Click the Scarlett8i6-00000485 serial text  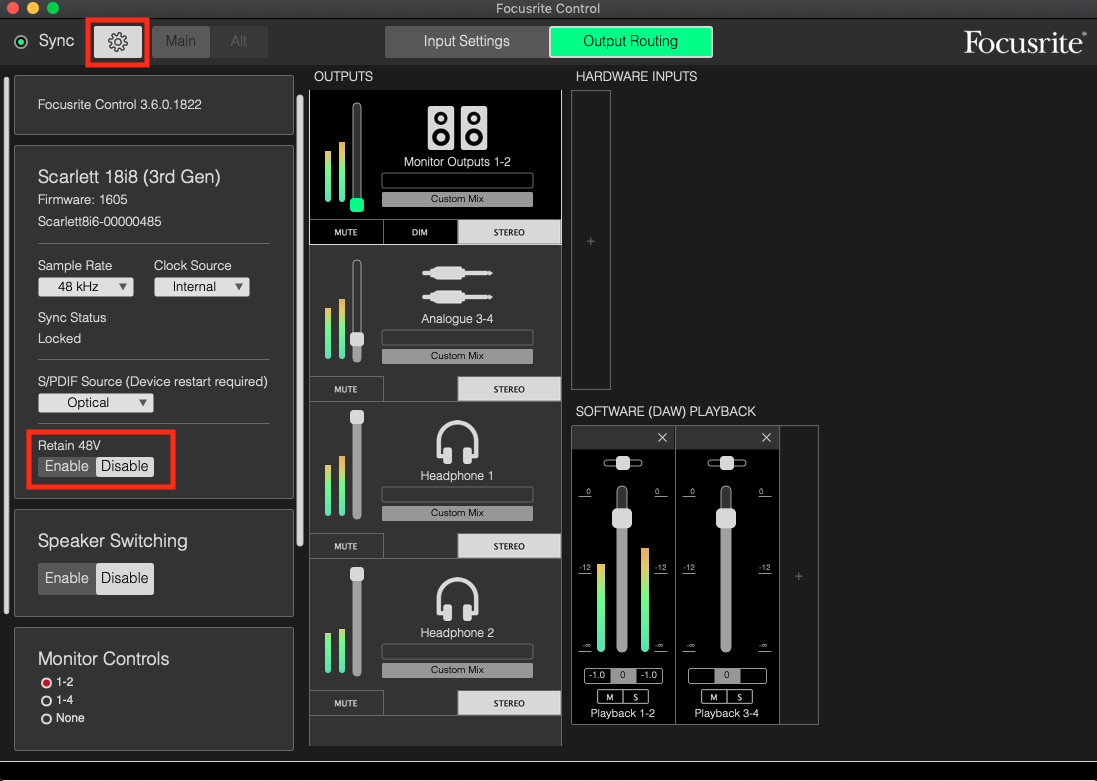[99, 222]
